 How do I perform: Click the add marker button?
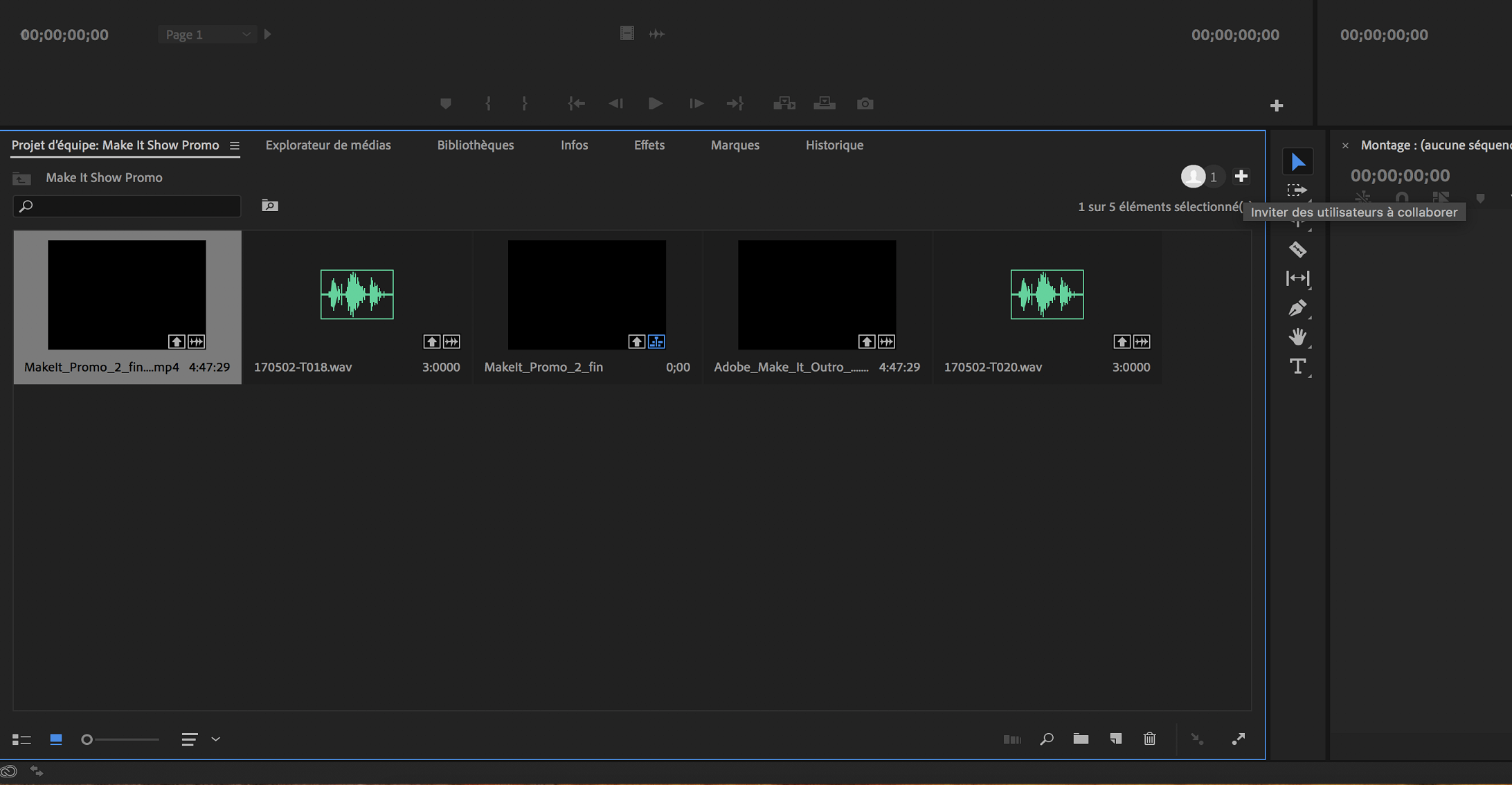coord(446,104)
